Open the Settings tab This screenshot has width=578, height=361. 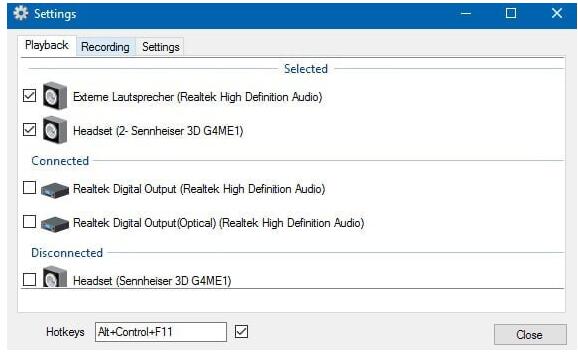click(161, 47)
